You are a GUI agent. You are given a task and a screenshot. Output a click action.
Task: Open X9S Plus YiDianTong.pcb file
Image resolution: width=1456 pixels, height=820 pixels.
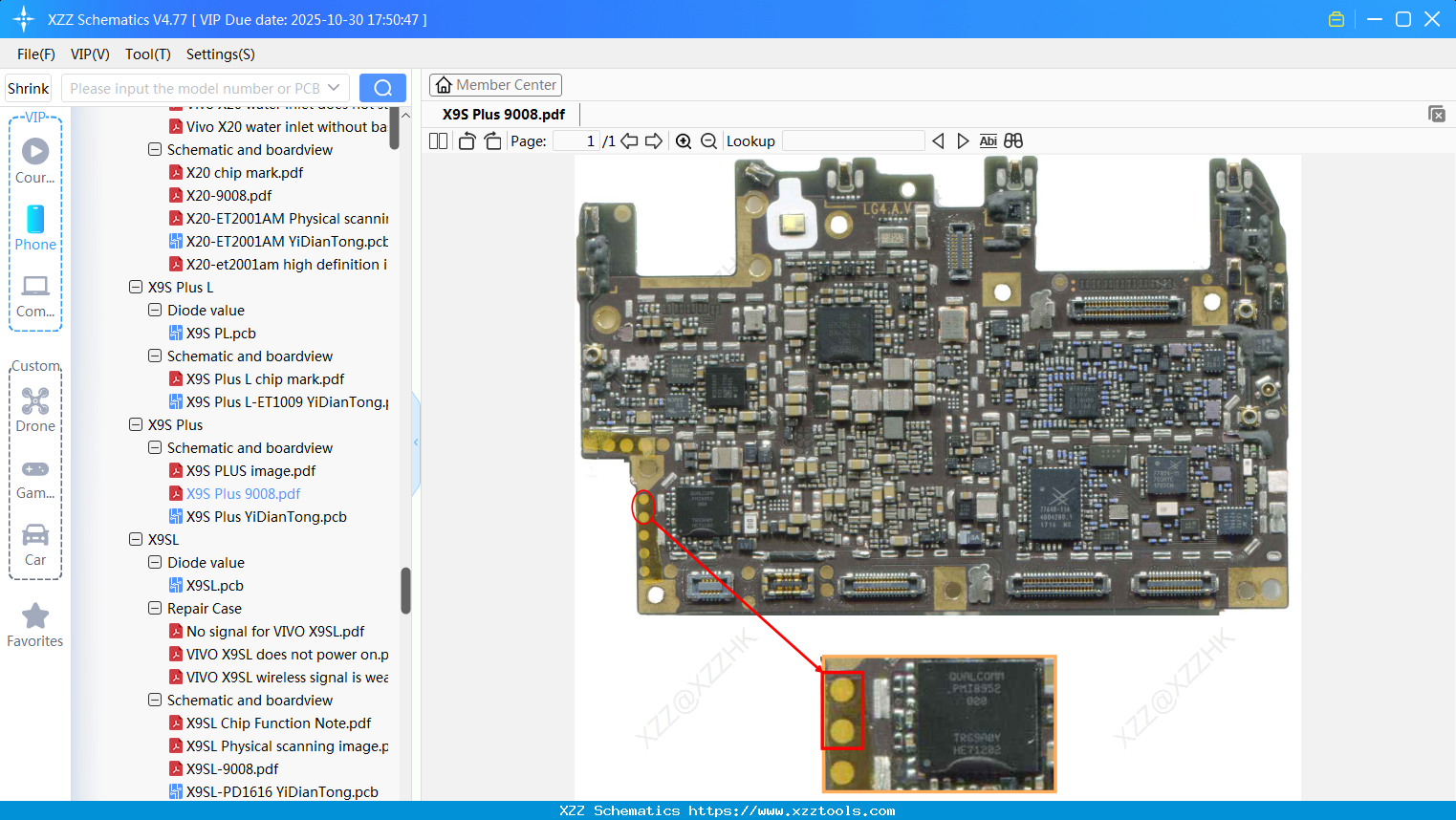coord(266,516)
